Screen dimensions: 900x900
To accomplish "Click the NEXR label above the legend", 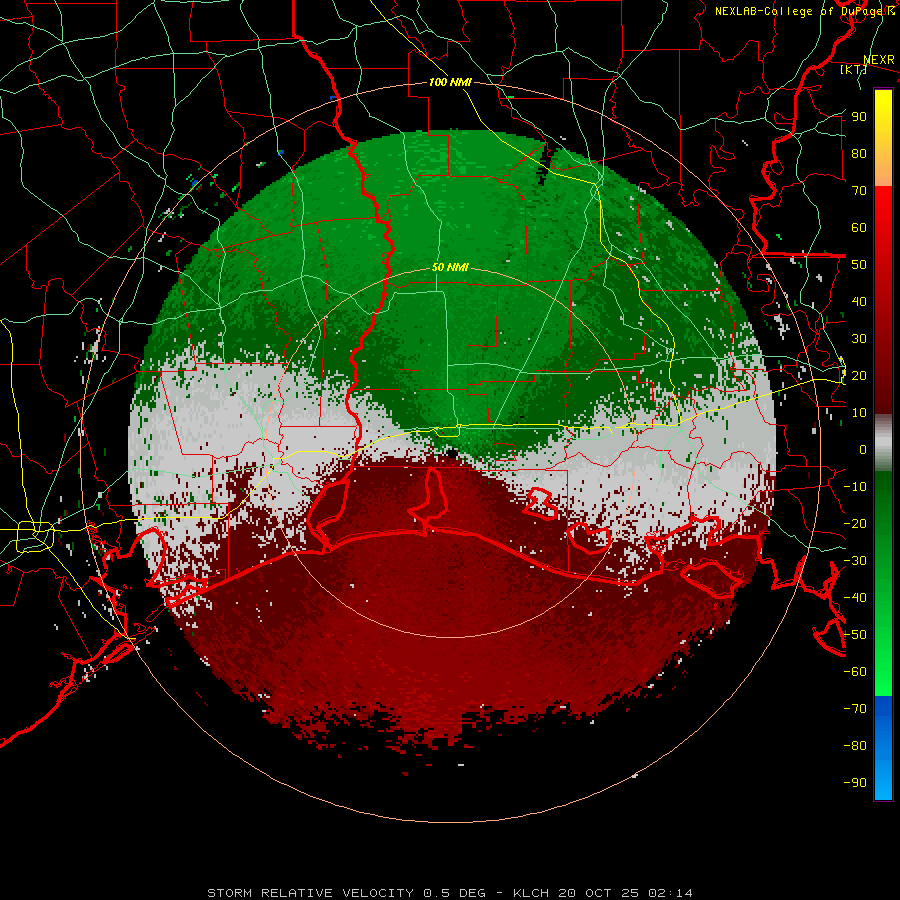I will click(879, 60).
